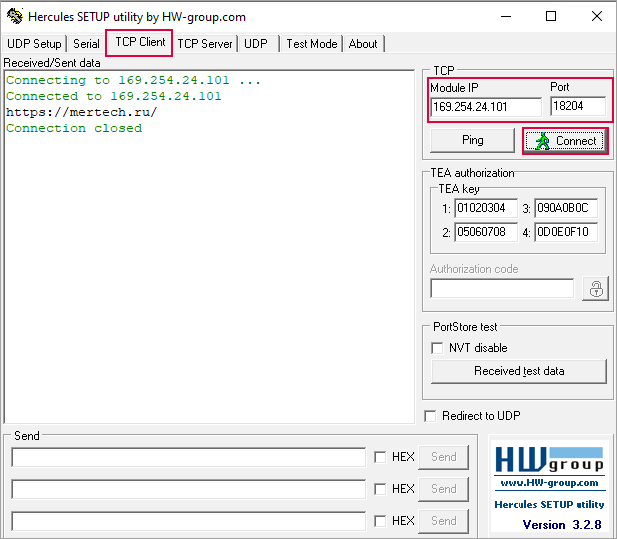617x539 pixels.
Task: Open the TCP Server tab
Action: (205, 44)
